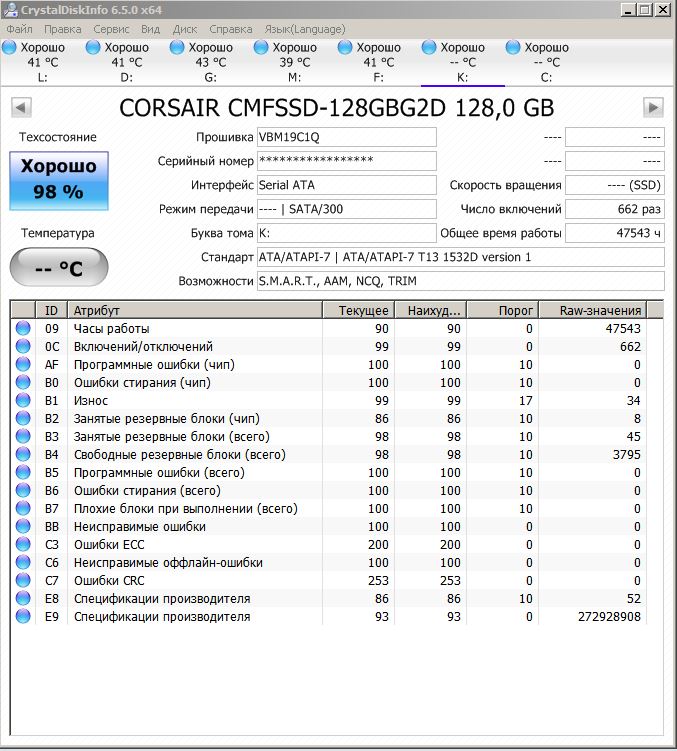This screenshot has height=751, width=677.
Task: Go to next disk with right arrow
Action: pos(653,107)
